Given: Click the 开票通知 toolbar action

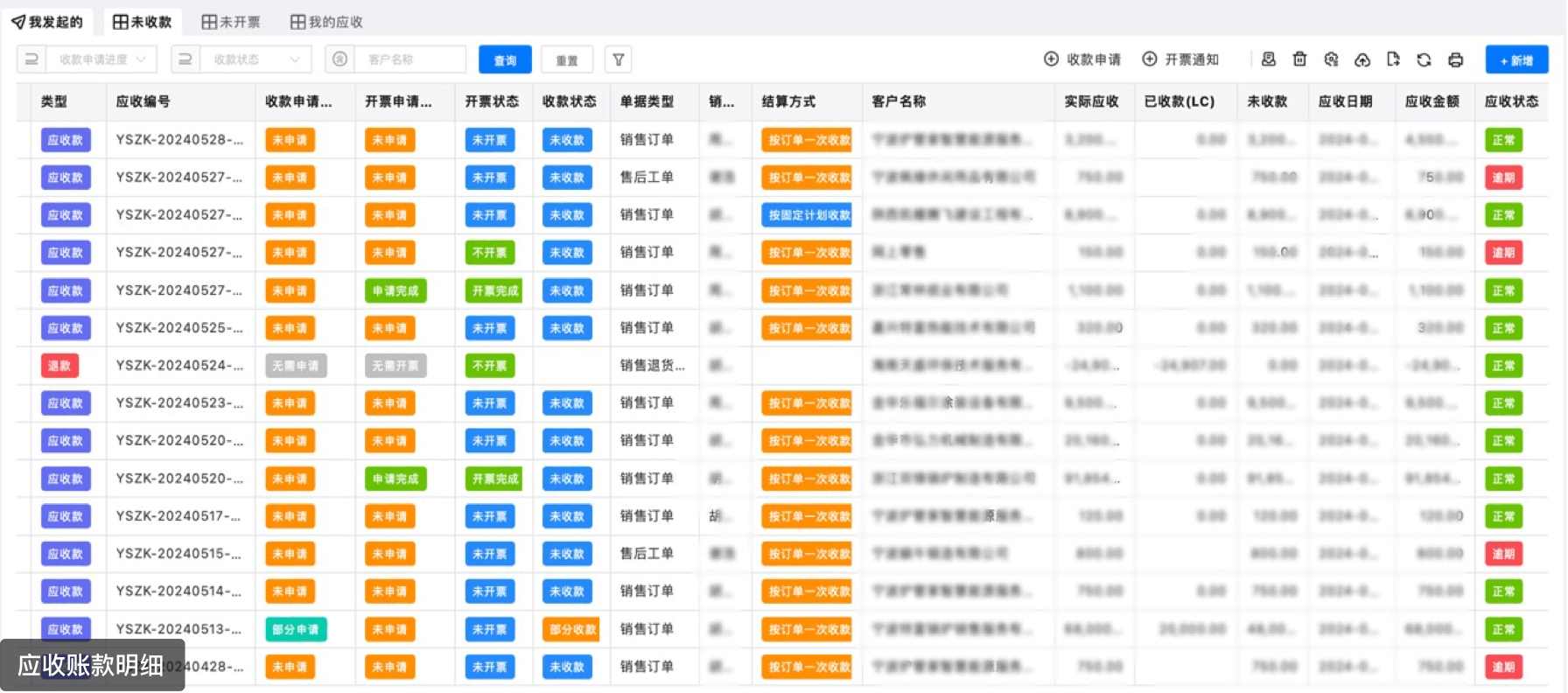Looking at the screenshot, I should tap(1180, 59).
